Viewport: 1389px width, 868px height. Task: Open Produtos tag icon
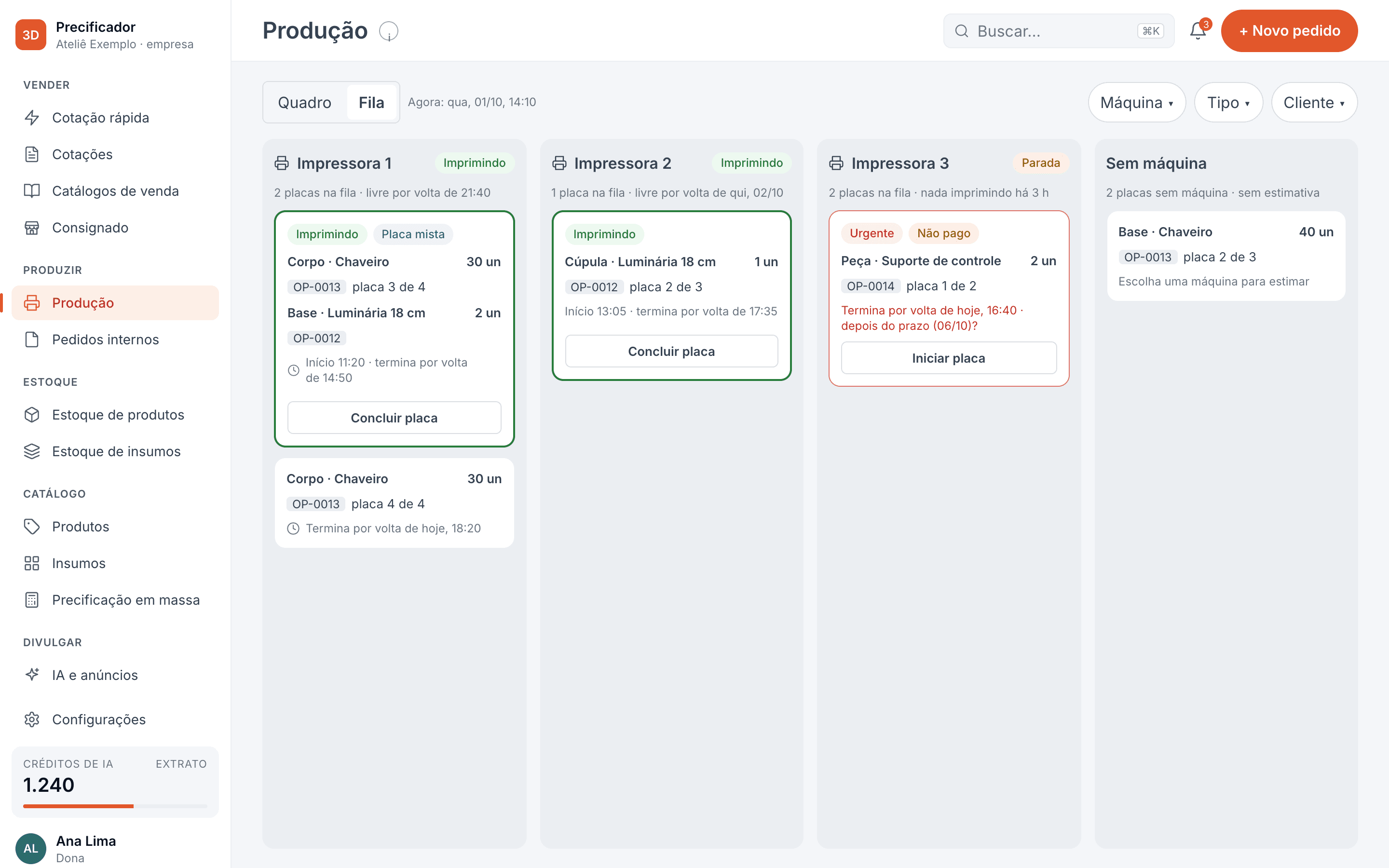32,527
